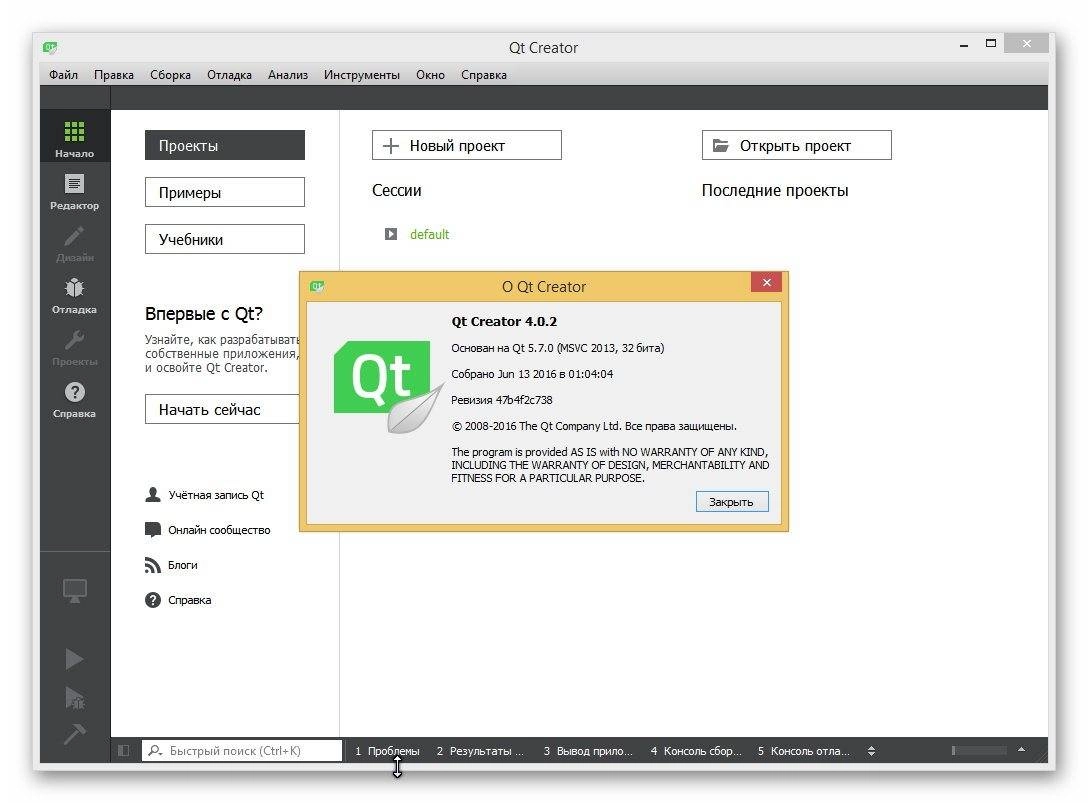Open the Правка menu
This screenshot has width=1088, height=803.
(114, 75)
